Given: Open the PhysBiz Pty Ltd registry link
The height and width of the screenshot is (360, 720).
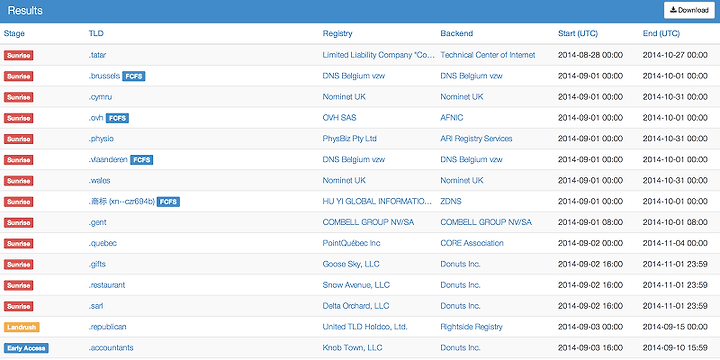Looking at the screenshot, I should tap(350, 139).
